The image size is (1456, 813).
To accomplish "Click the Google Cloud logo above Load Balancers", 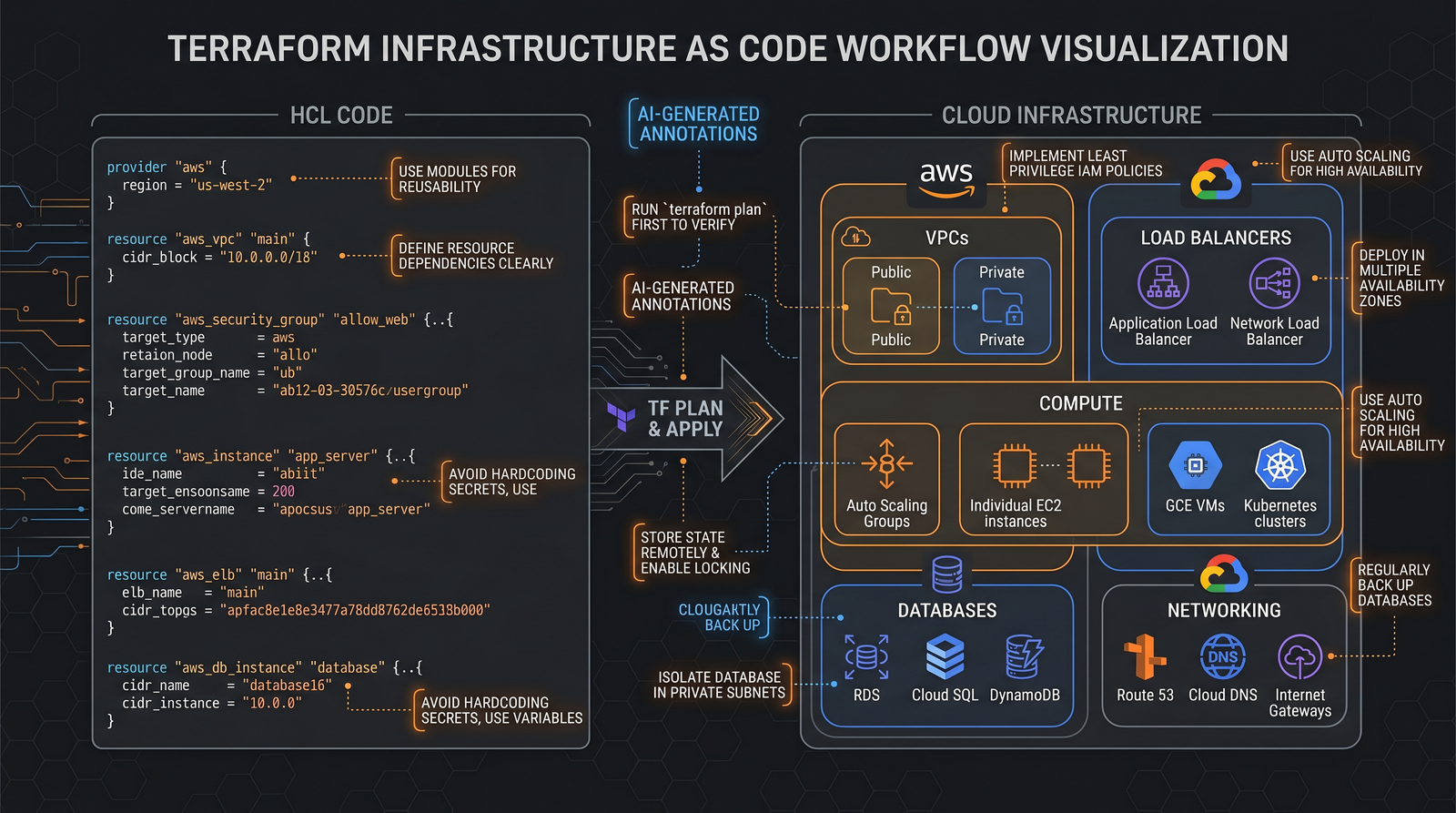I will (x=1216, y=179).
